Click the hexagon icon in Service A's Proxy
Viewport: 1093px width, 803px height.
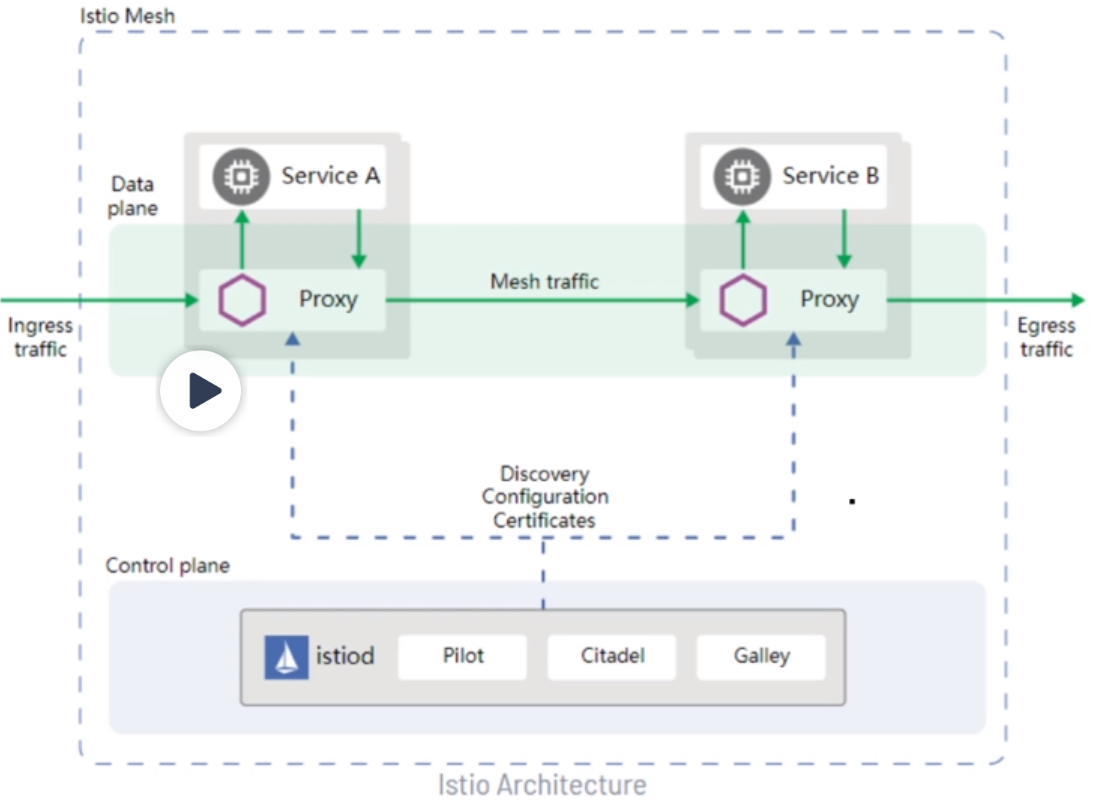click(x=242, y=300)
